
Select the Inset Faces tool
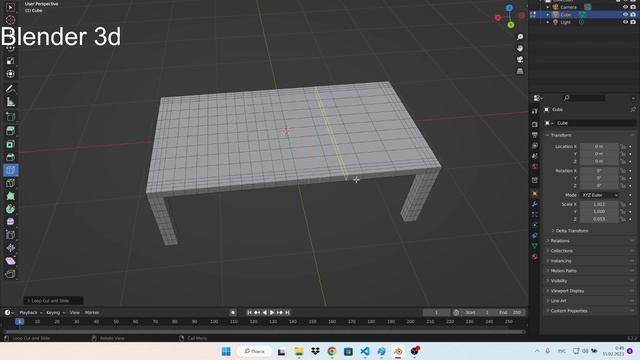tap(11, 144)
